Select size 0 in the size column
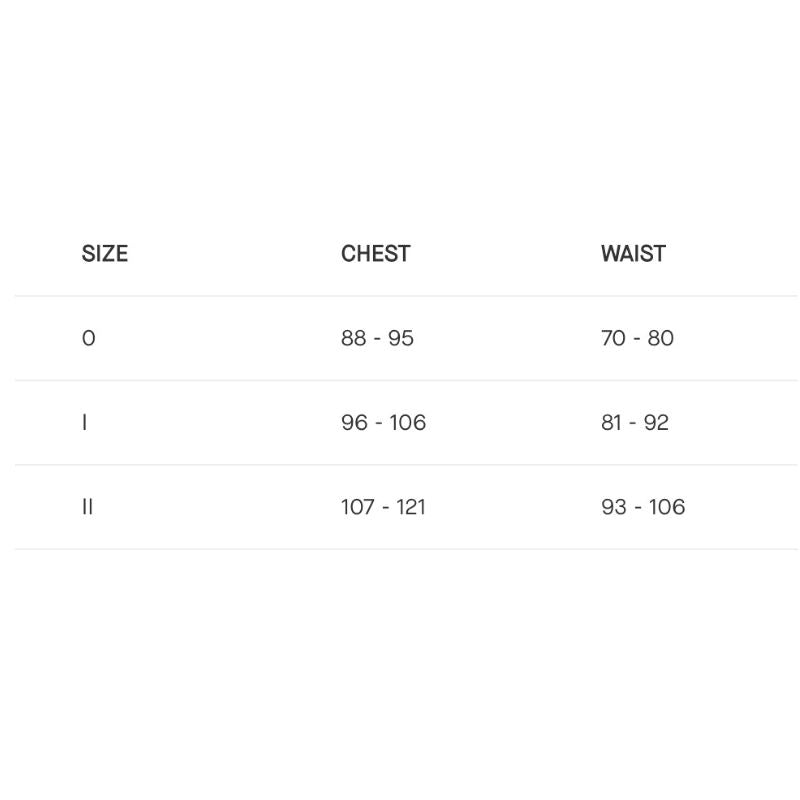 89,338
